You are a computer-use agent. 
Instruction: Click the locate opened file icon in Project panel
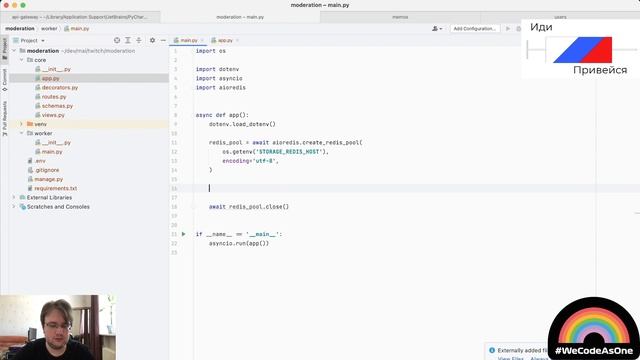click(117, 40)
